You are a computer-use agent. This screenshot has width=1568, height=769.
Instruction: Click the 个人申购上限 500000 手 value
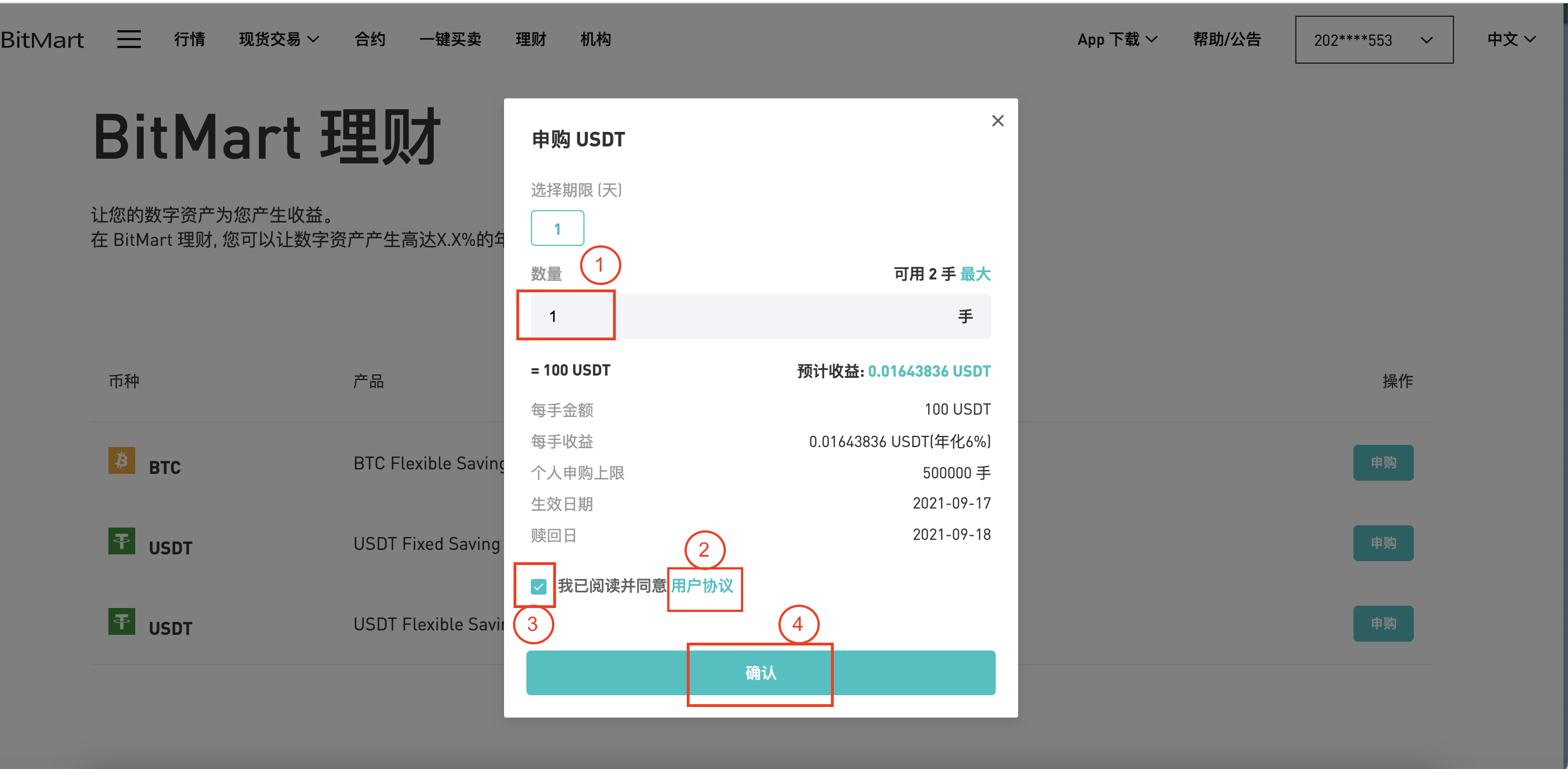point(956,472)
